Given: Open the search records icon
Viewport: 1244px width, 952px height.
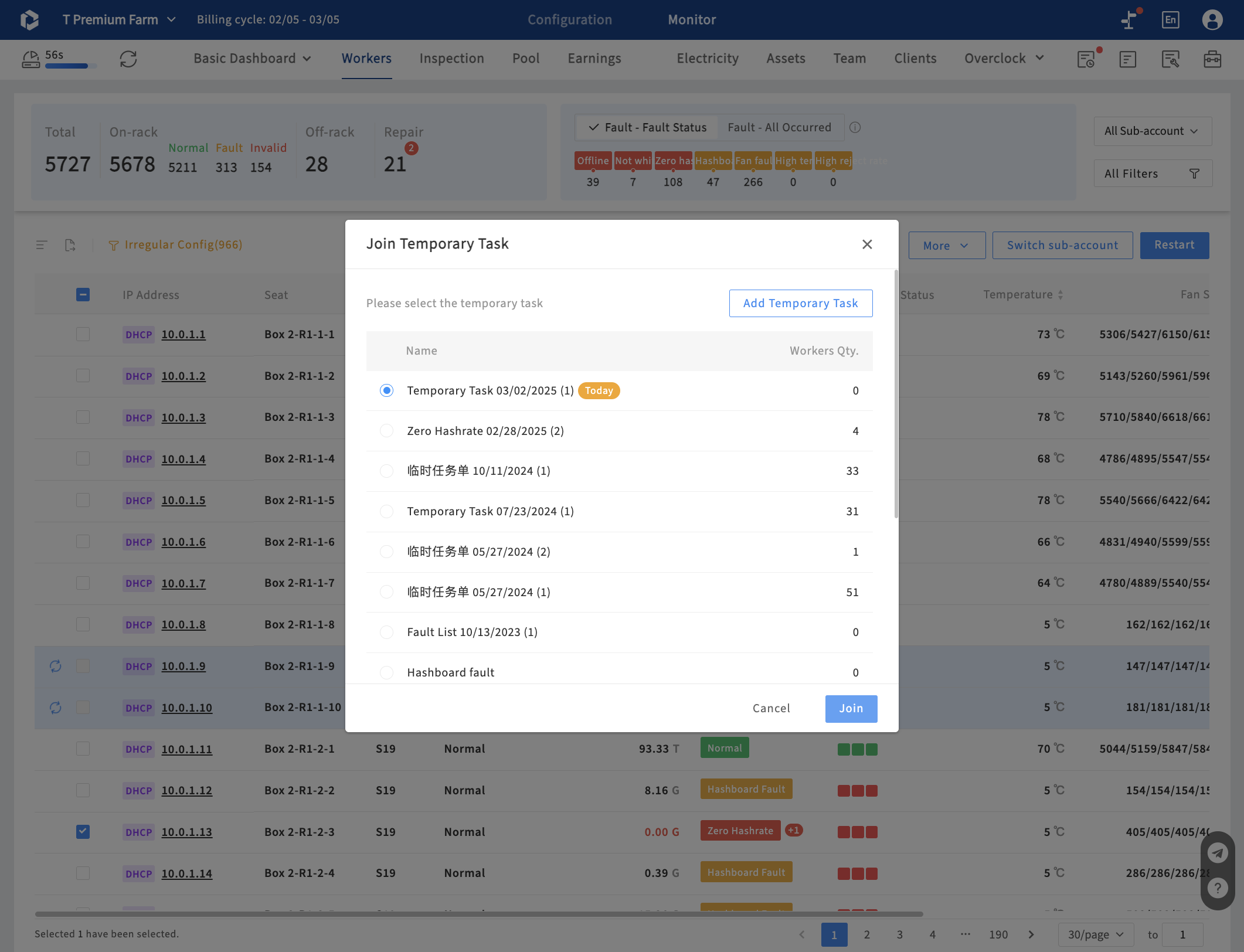Looking at the screenshot, I should pos(1170,59).
